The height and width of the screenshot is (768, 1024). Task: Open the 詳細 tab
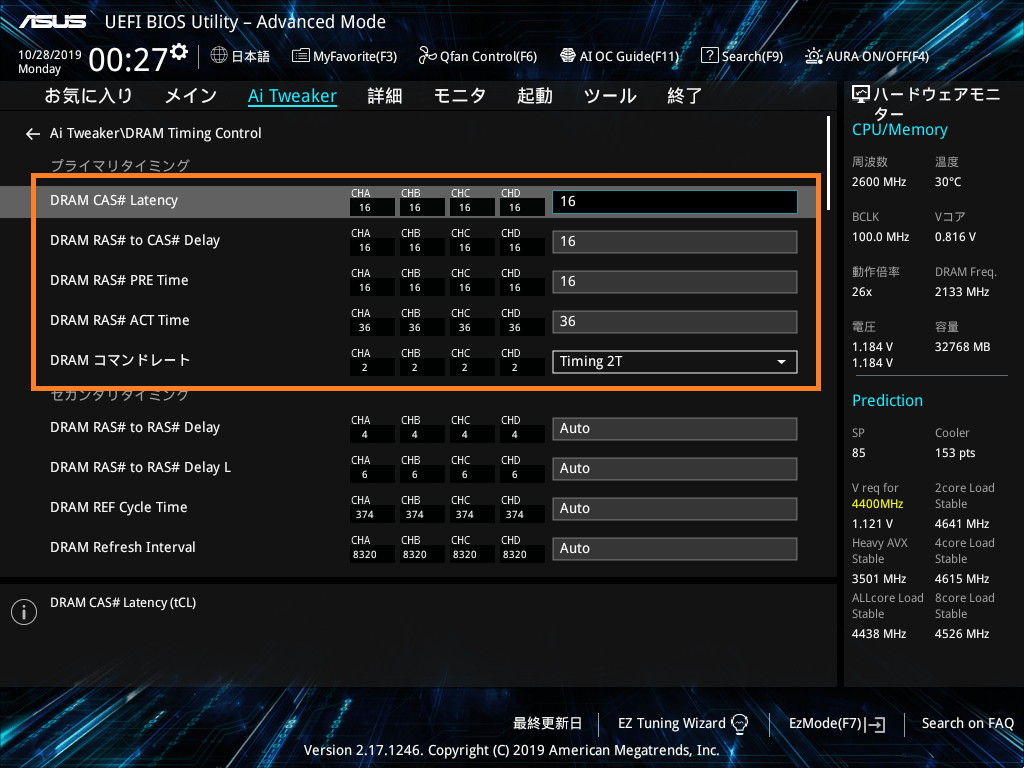(x=385, y=96)
